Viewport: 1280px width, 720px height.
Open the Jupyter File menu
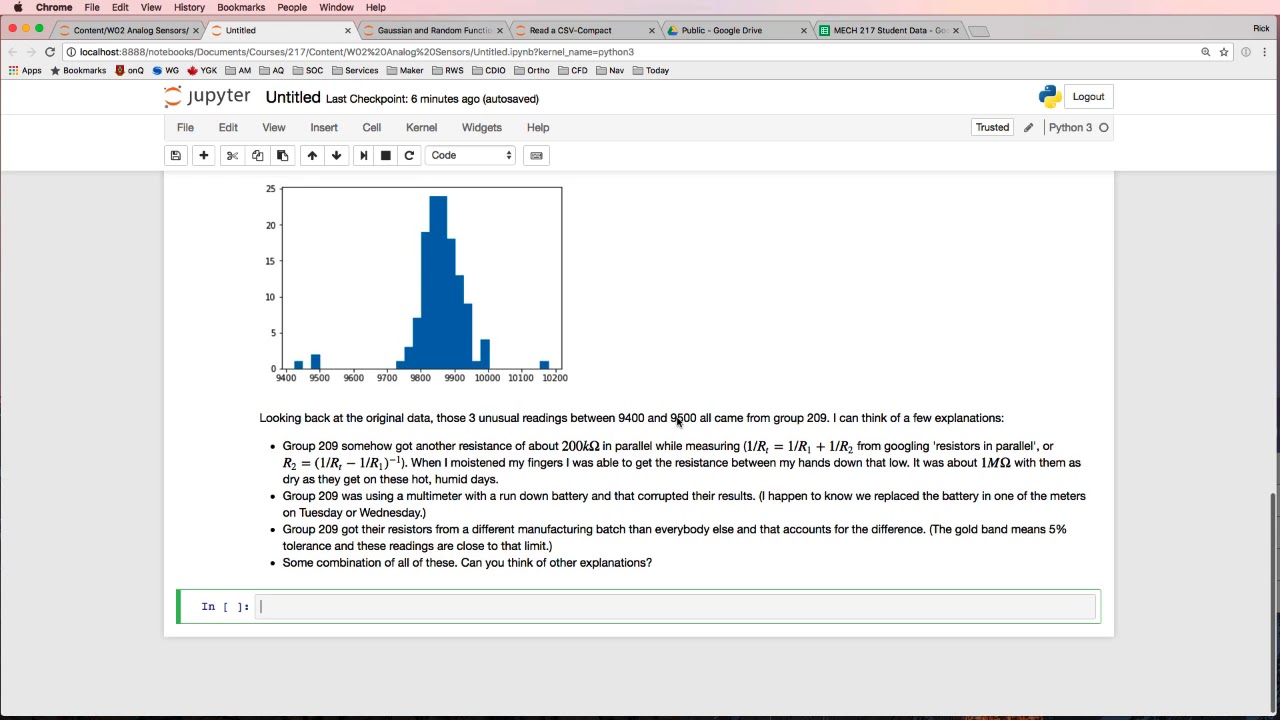[x=185, y=127]
